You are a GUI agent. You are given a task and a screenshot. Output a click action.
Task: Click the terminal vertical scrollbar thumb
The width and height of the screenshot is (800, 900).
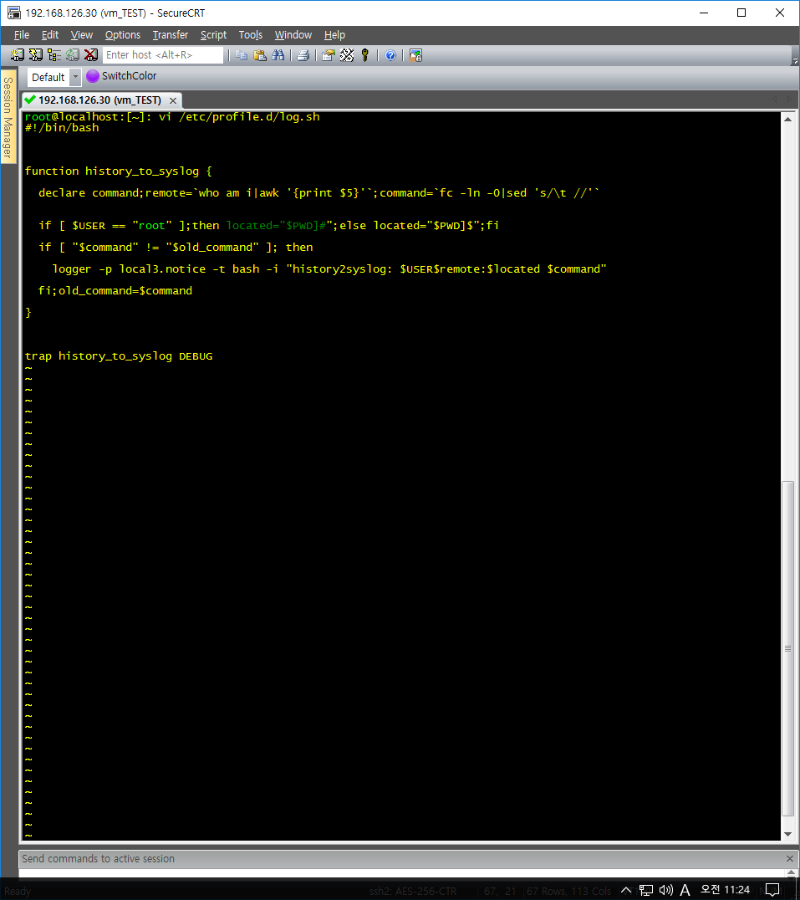[789, 660]
